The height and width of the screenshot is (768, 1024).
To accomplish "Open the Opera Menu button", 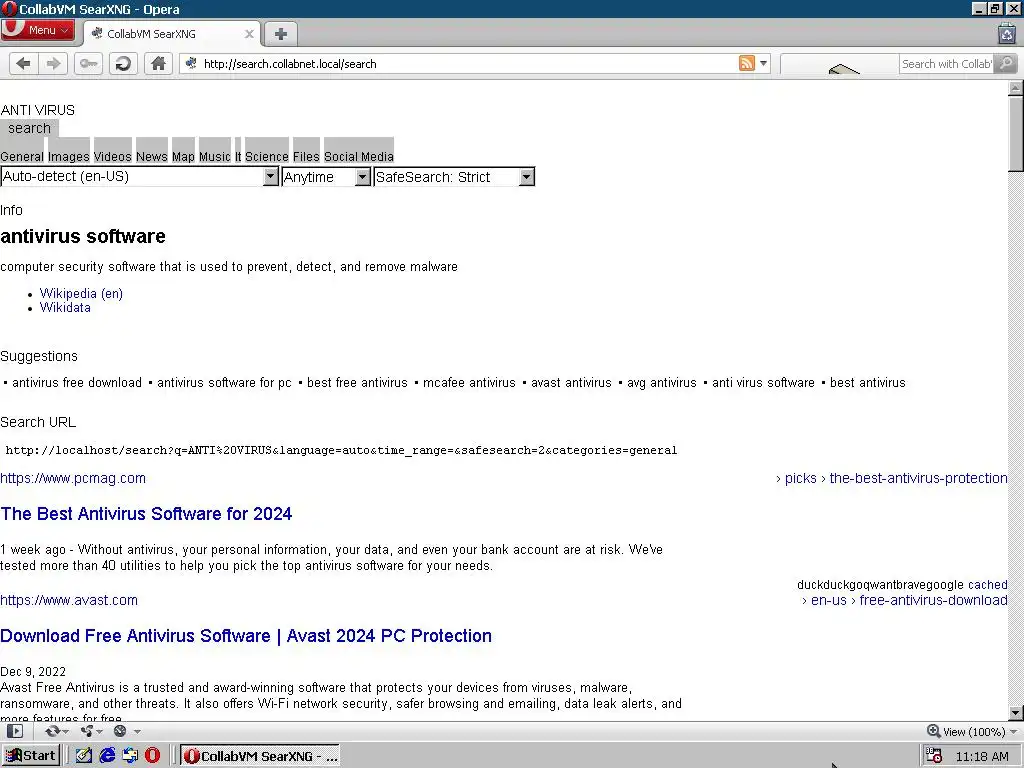I will click(37, 30).
